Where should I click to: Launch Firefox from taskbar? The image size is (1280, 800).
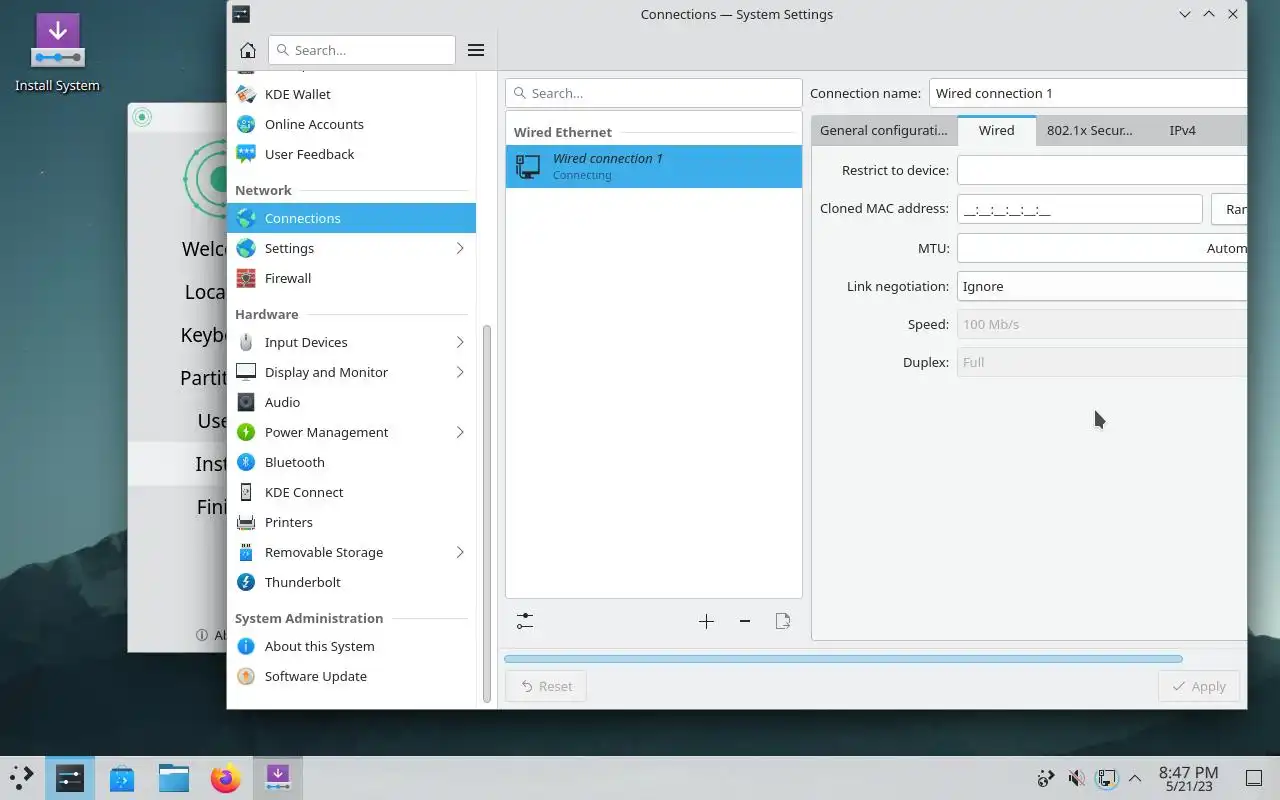click(226, 777)
